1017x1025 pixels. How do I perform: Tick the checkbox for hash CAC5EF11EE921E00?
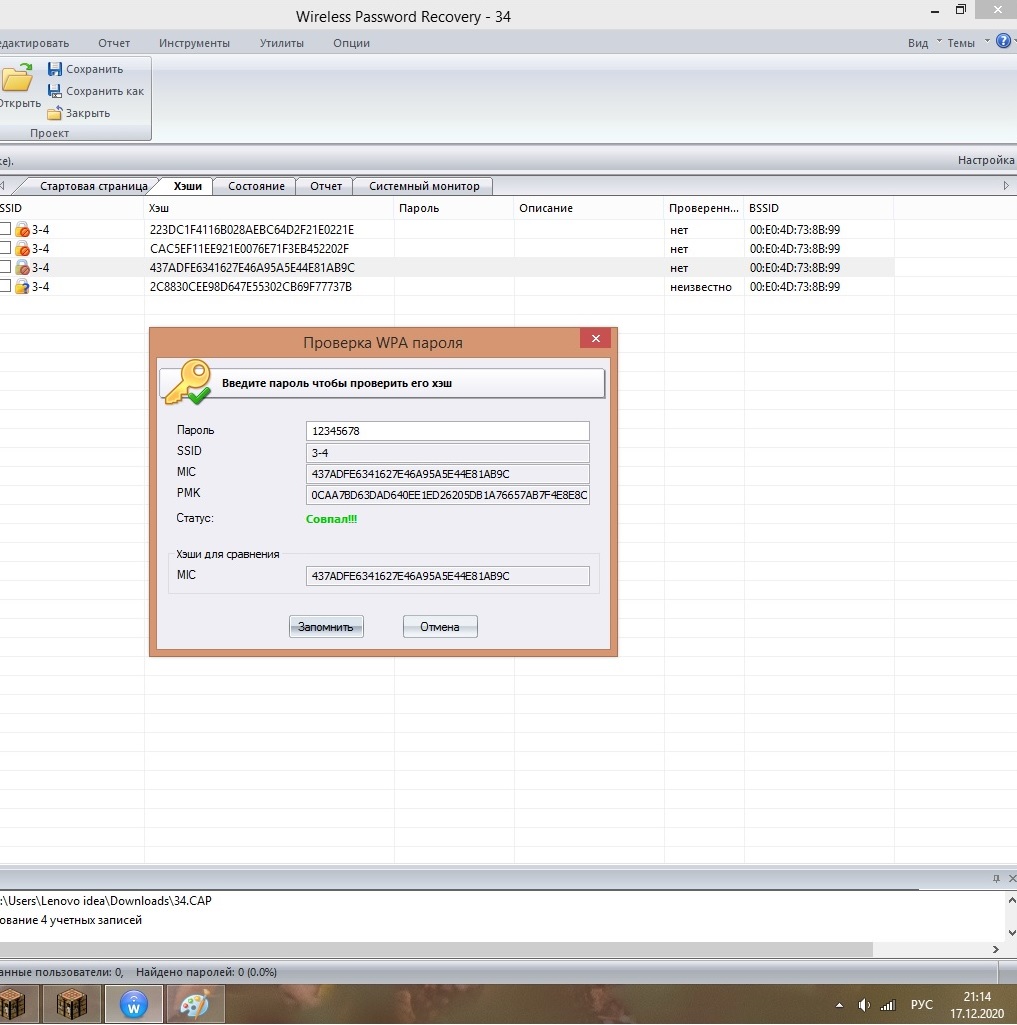coord(5,248)
